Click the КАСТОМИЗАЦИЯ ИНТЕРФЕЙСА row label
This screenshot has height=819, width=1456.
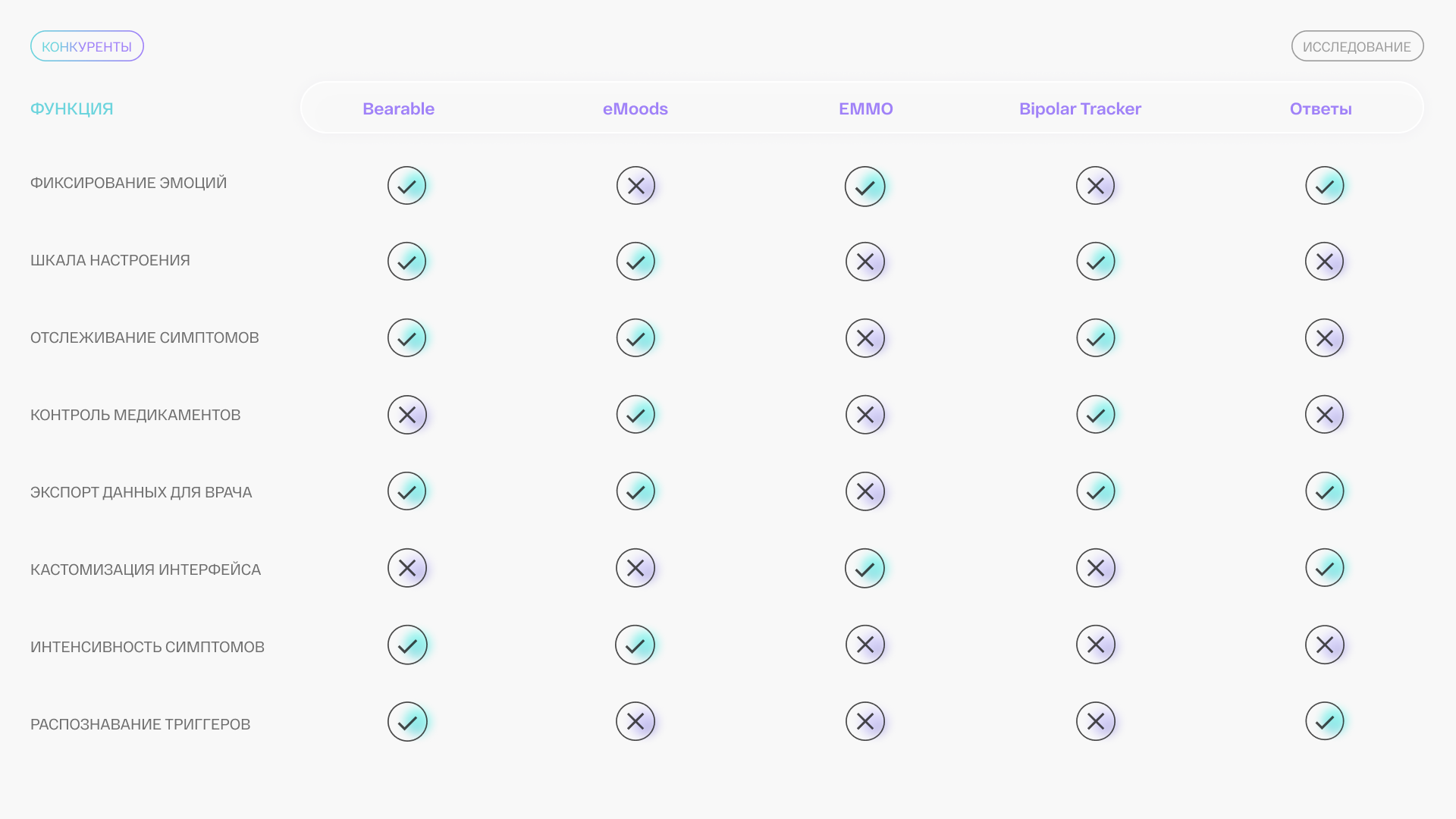click(x=146, y=570)
